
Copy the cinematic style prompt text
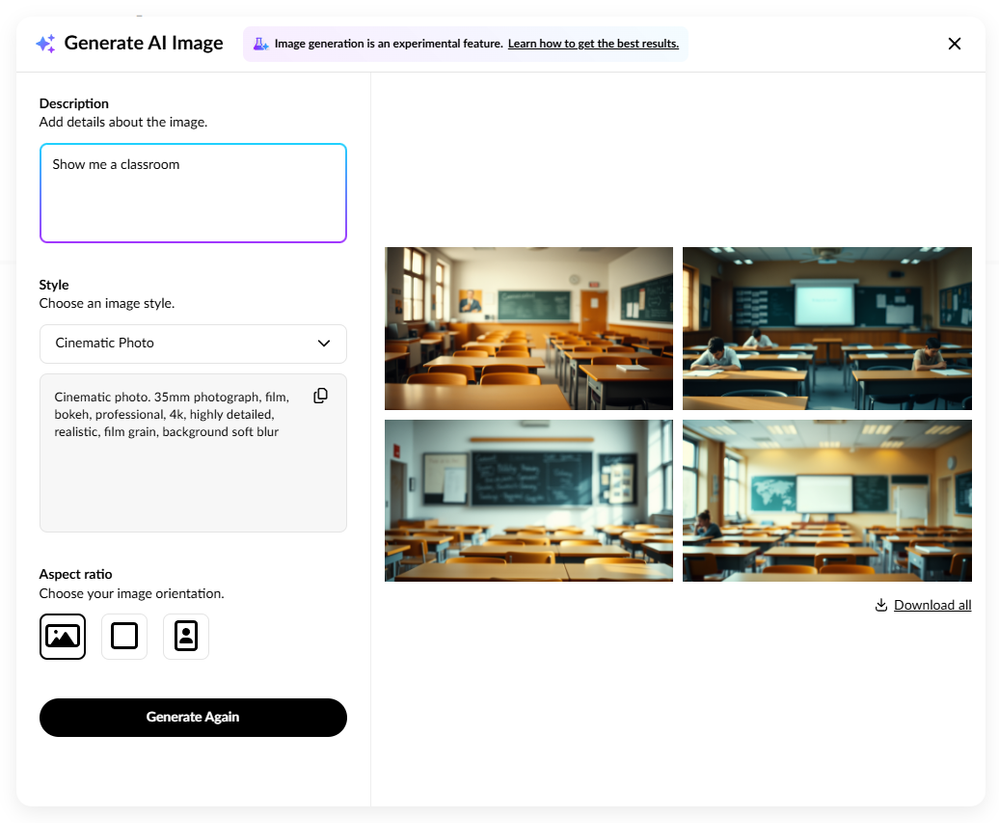(320, 396)
